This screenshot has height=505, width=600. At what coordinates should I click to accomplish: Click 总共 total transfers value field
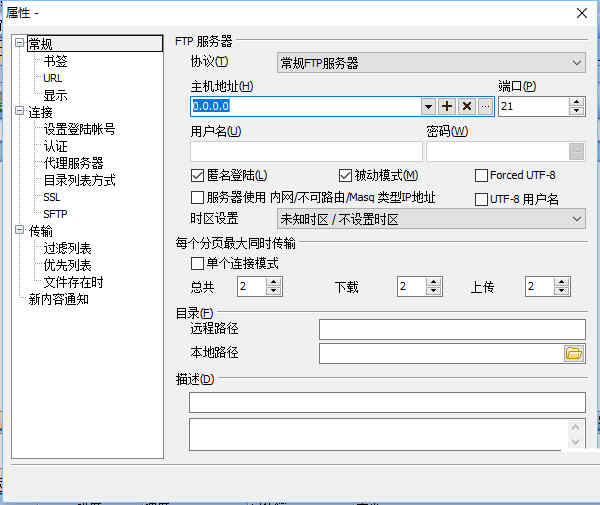tap(252, 287)
